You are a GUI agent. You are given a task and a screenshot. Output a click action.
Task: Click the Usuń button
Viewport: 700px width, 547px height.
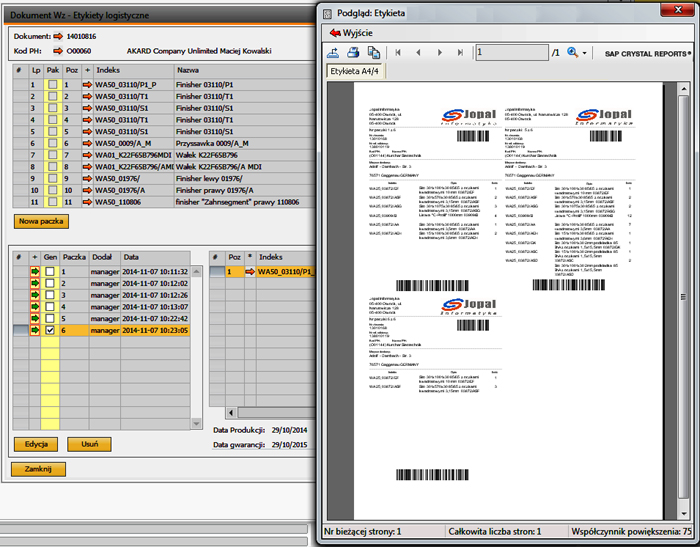tap(89, 444)
